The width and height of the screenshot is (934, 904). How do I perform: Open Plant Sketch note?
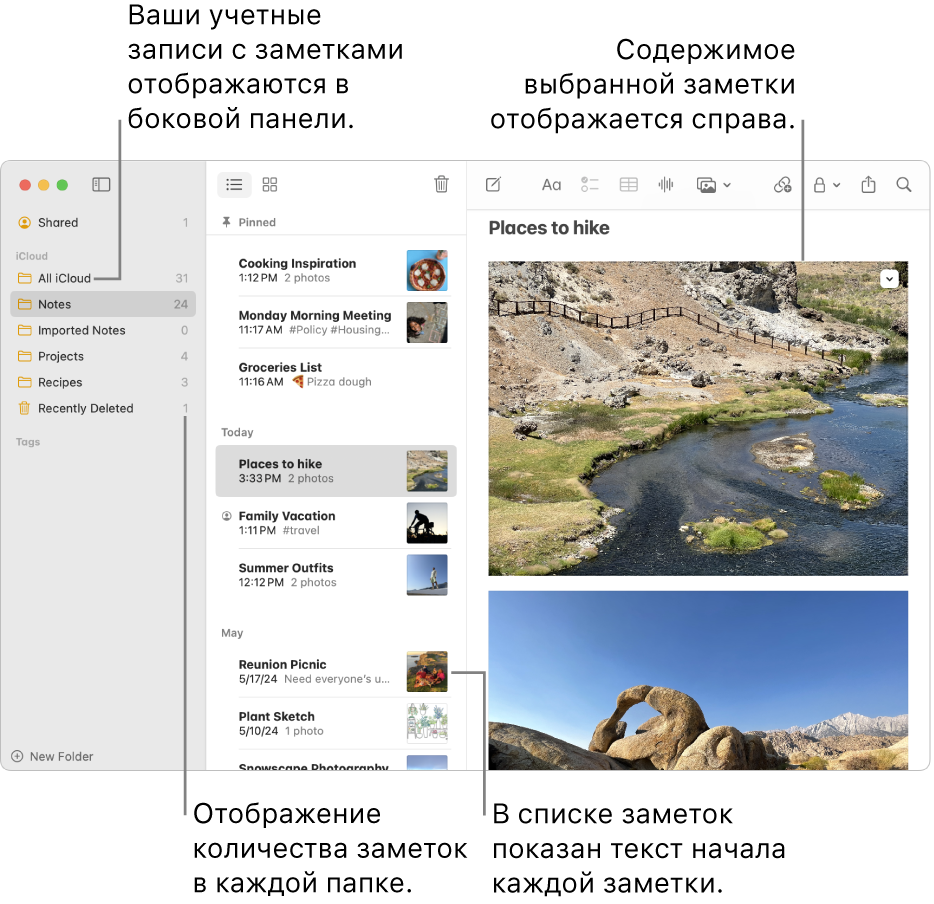[336, 723]
